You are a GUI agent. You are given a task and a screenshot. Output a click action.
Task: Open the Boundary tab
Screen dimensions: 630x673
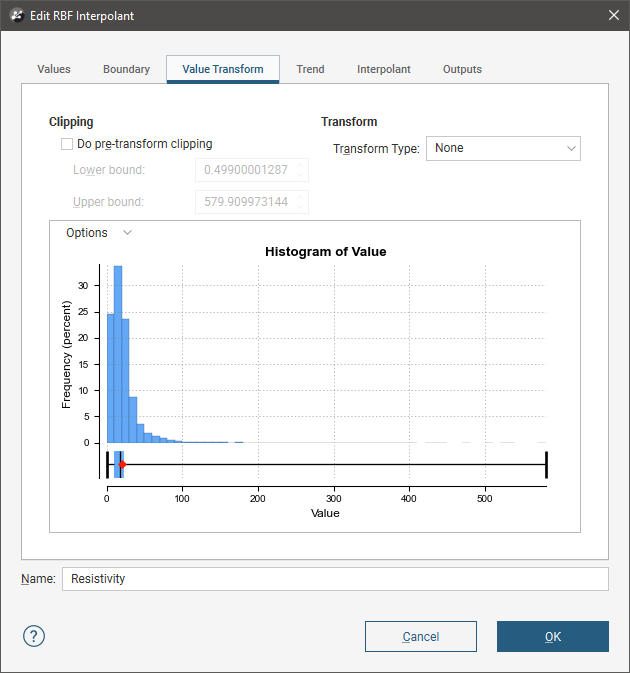click(126, 69)
